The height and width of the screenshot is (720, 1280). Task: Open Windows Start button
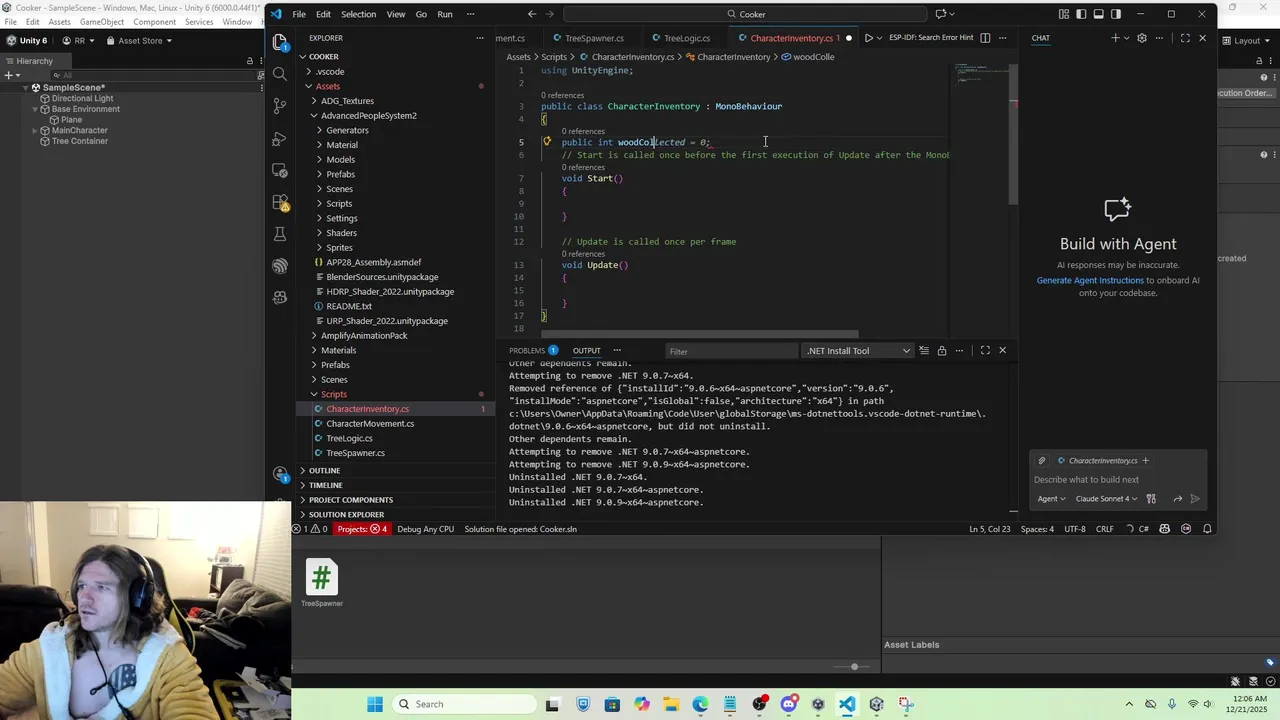pos(374,704)
